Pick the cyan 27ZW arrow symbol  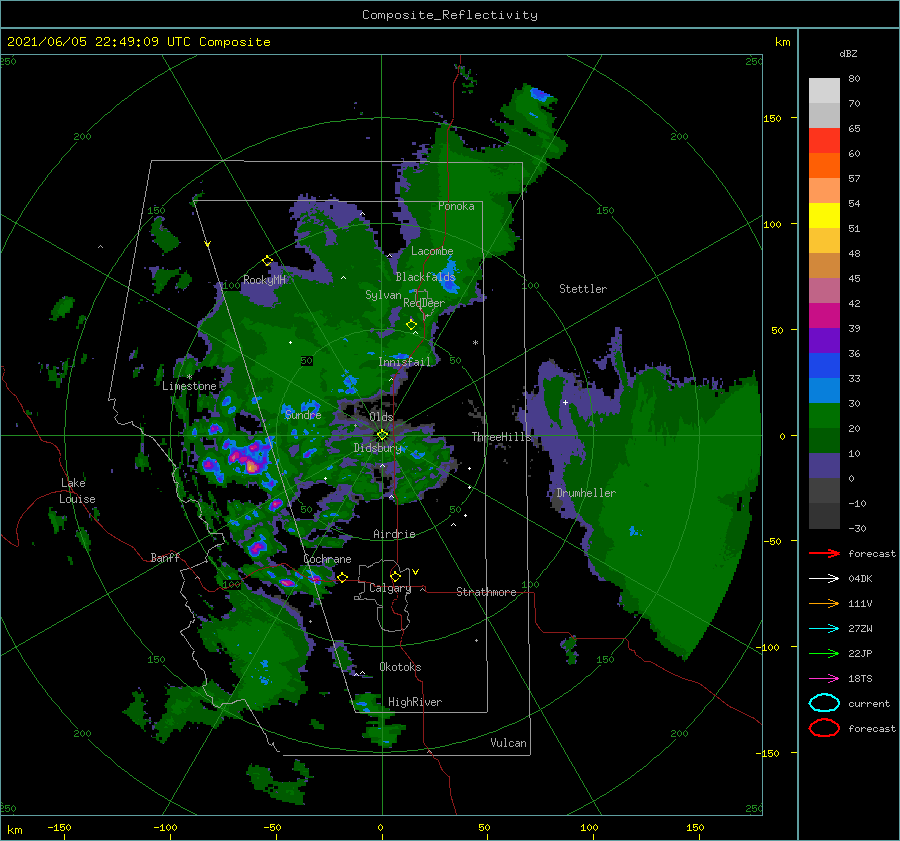point(824,629)
